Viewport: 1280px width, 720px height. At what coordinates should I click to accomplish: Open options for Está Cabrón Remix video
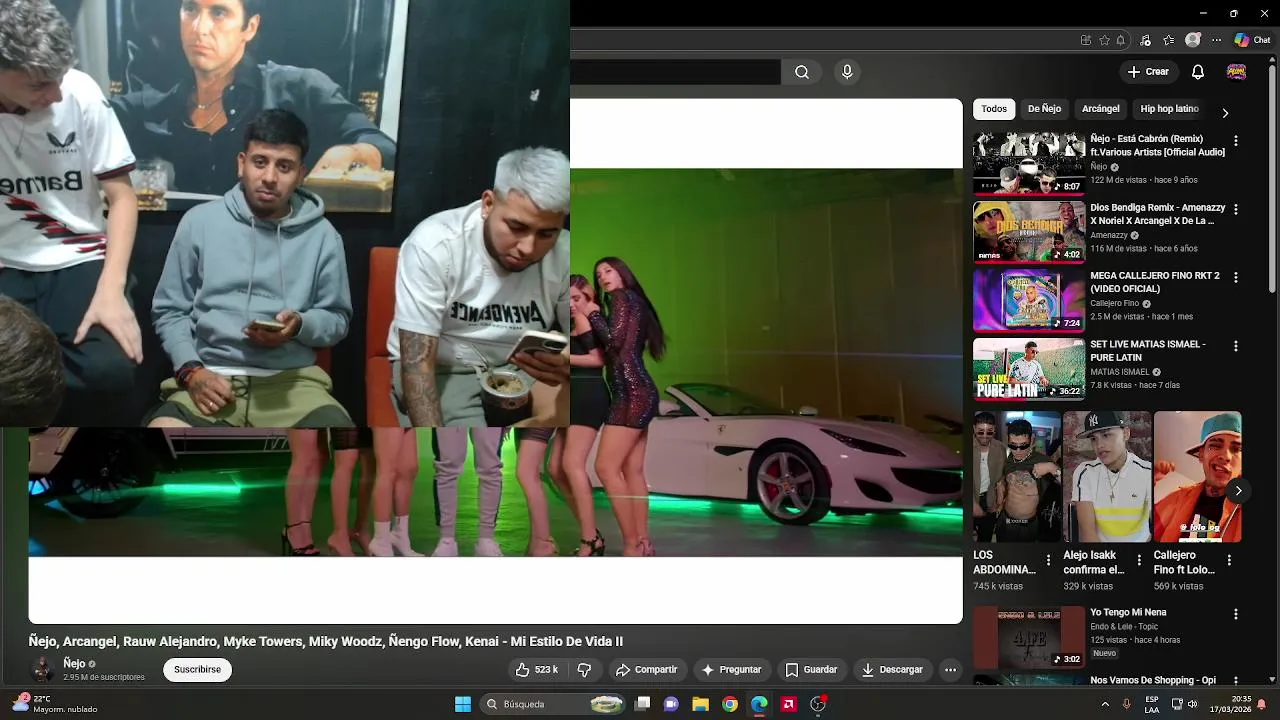[x=1236, y=141]
